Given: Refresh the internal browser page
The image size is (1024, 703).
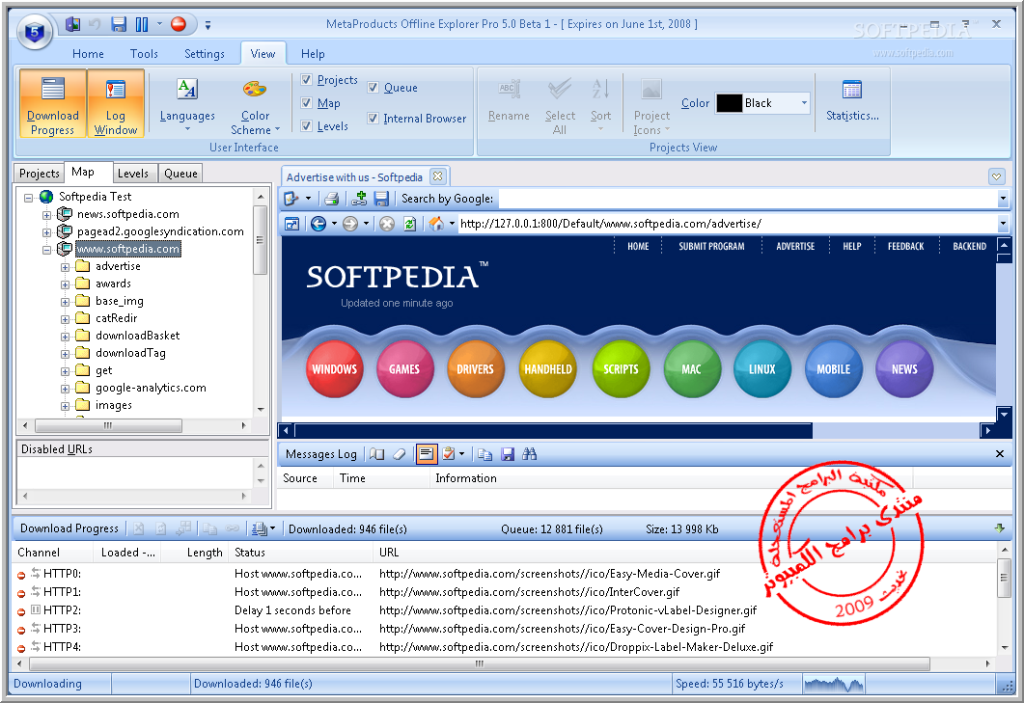Looking at the screenshot, I should coord(409,224).
